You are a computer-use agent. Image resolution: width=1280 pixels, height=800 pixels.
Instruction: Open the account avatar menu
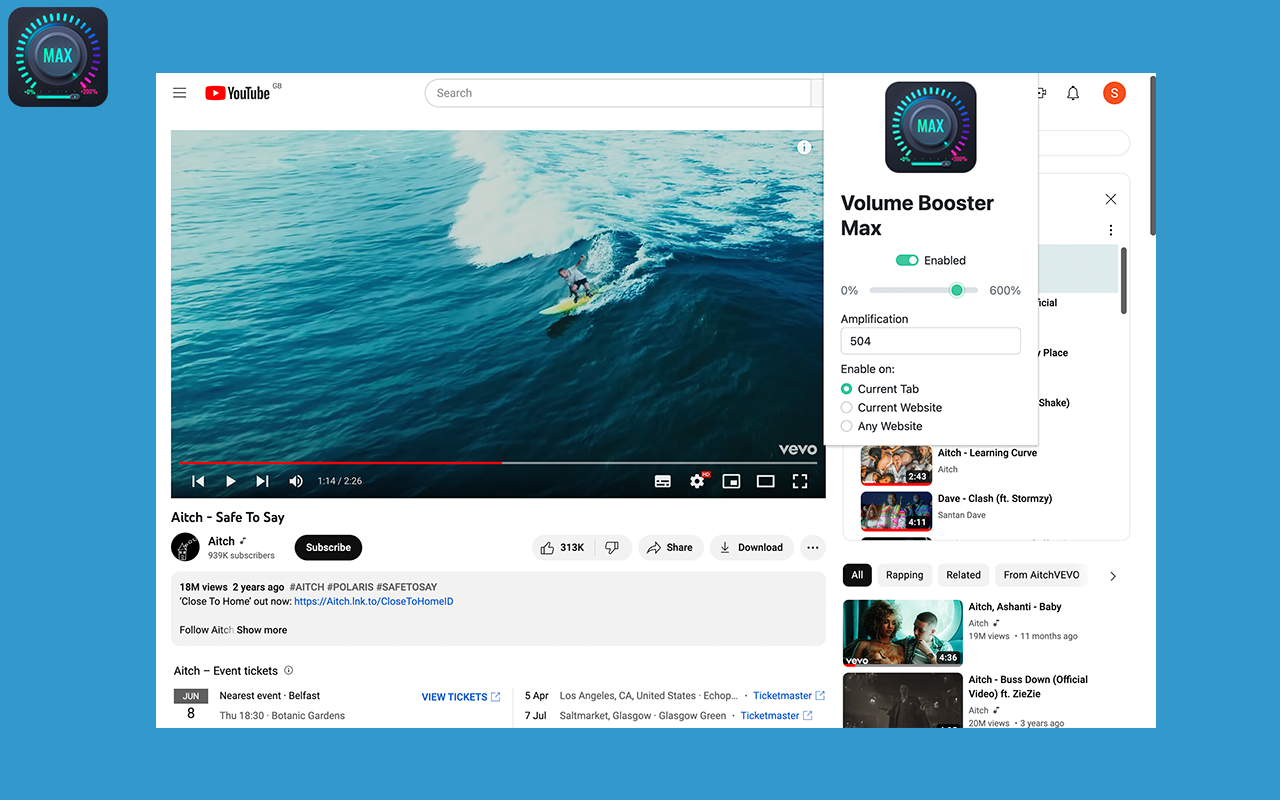[x=1114, y=93]
